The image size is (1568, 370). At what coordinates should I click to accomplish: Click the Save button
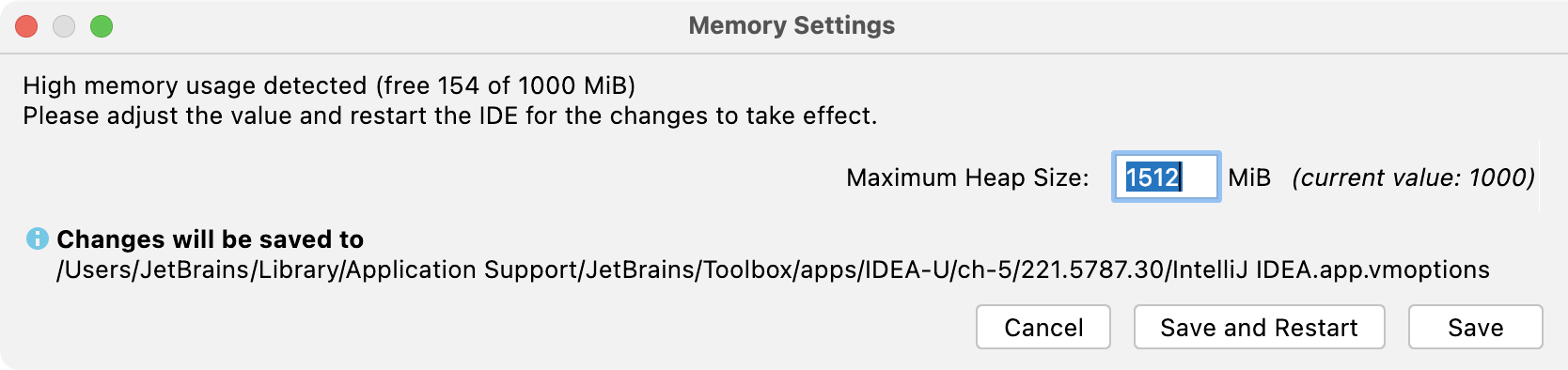click(1476, 327)
